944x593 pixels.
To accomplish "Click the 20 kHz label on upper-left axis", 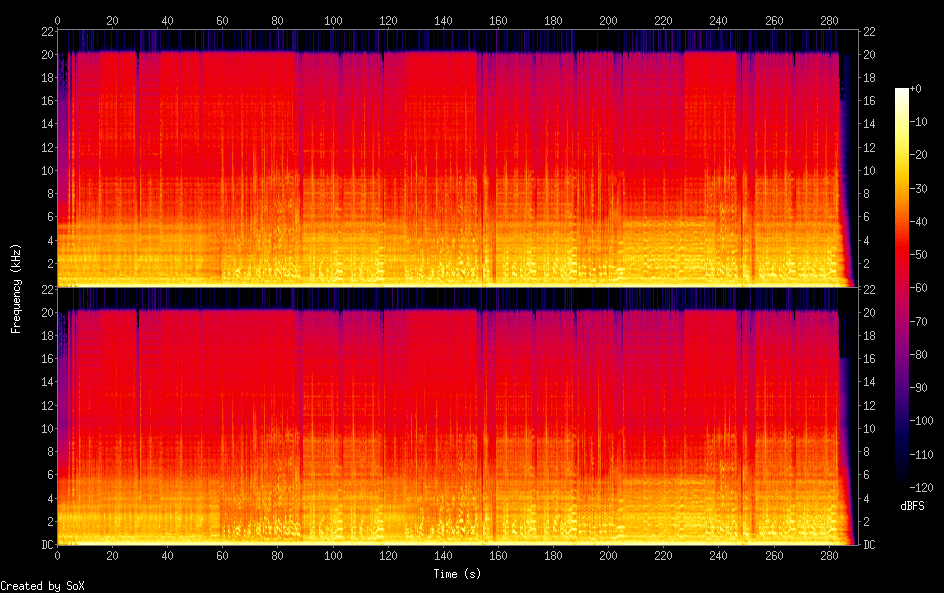I will (x=44, y=54).
